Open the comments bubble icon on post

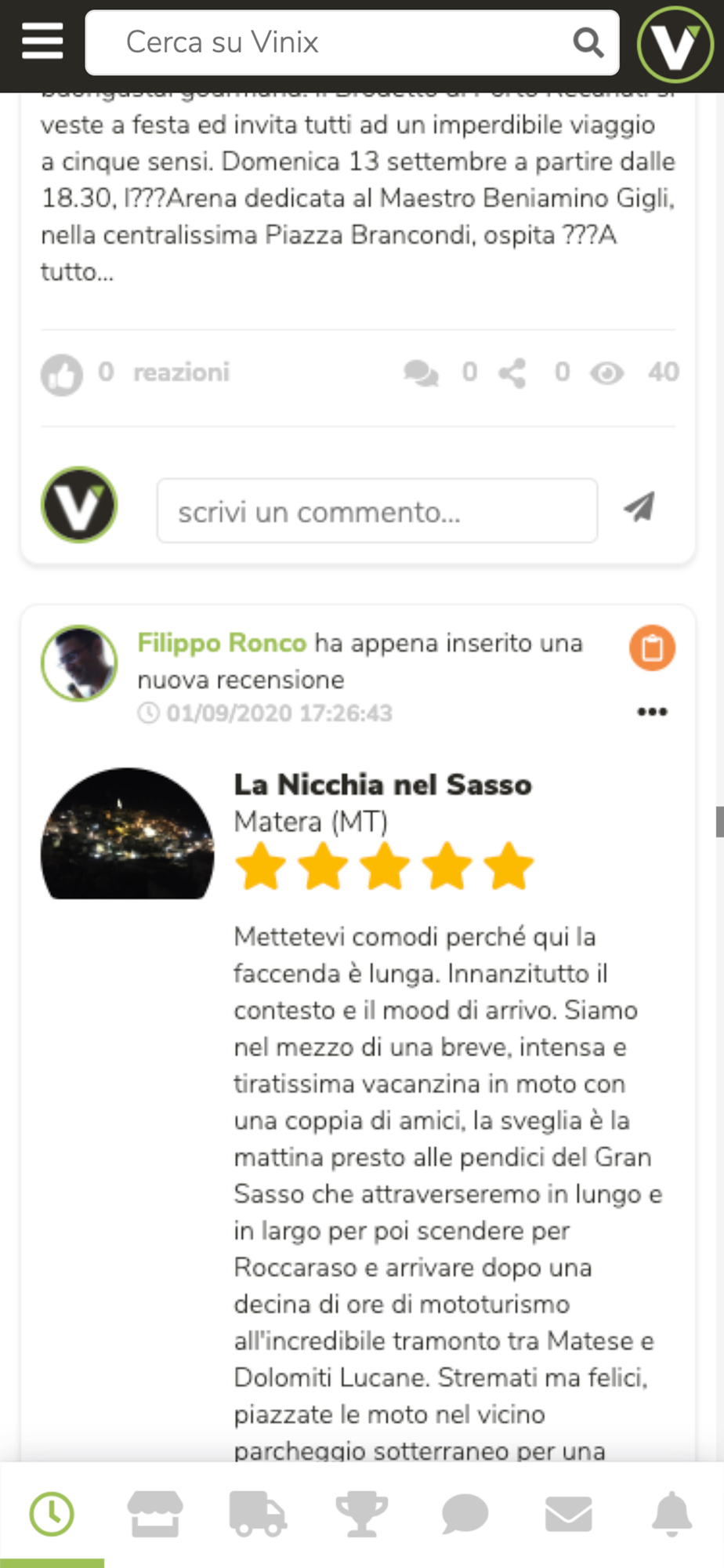[421, 373]
